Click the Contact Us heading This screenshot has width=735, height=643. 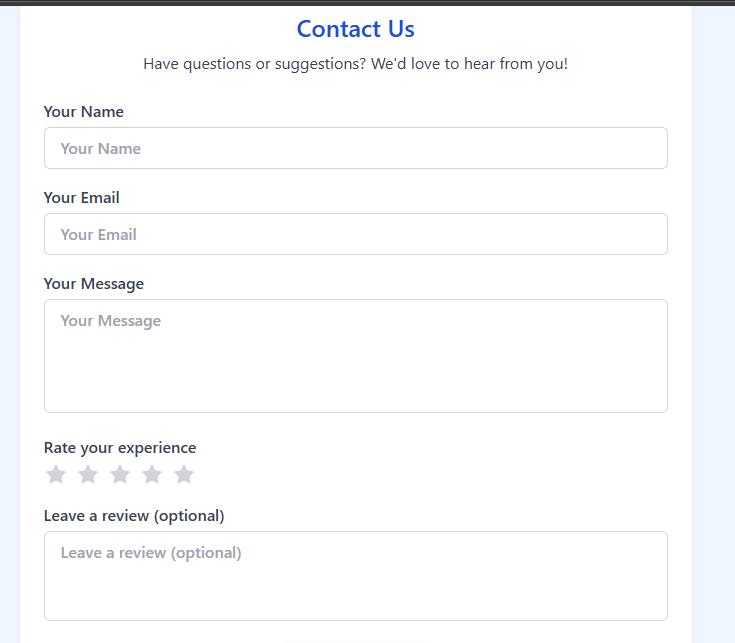[x=356, y=29]
